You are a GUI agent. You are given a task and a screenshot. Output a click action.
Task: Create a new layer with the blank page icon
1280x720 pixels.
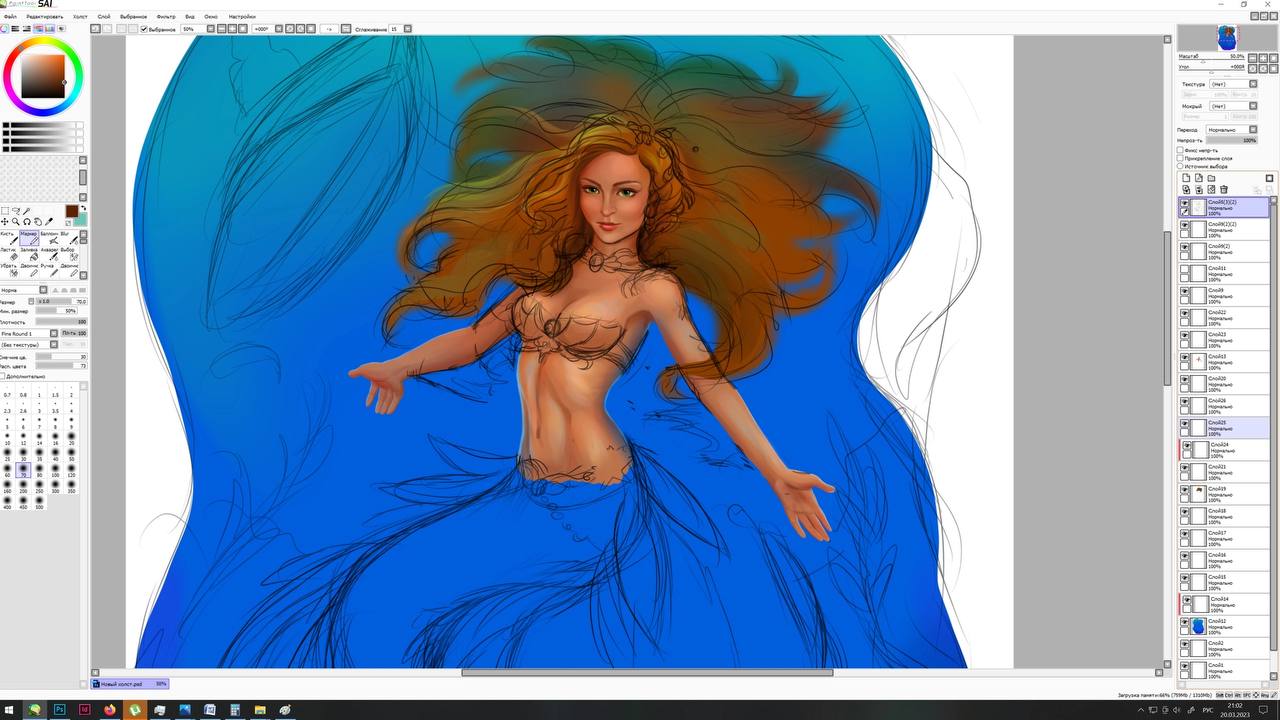pos(1186,178)
